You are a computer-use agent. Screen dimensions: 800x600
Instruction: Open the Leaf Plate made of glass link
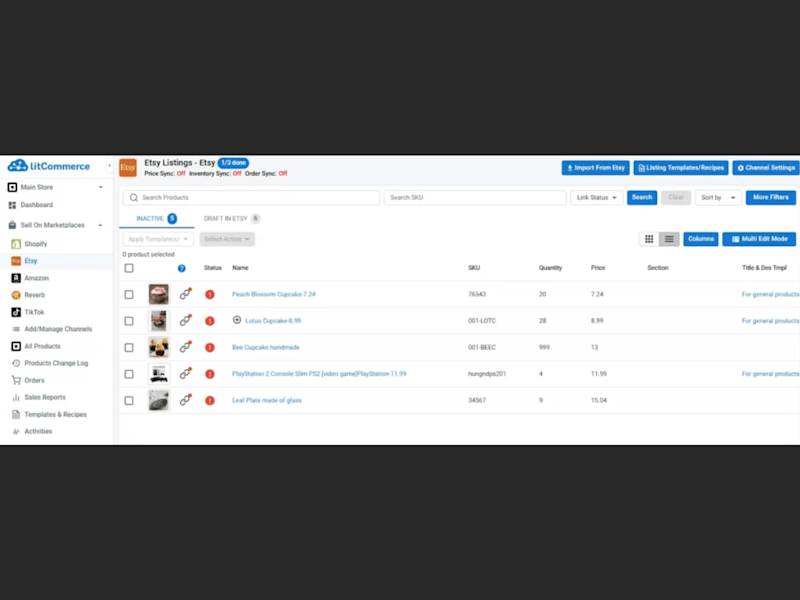tap(267, 401)
